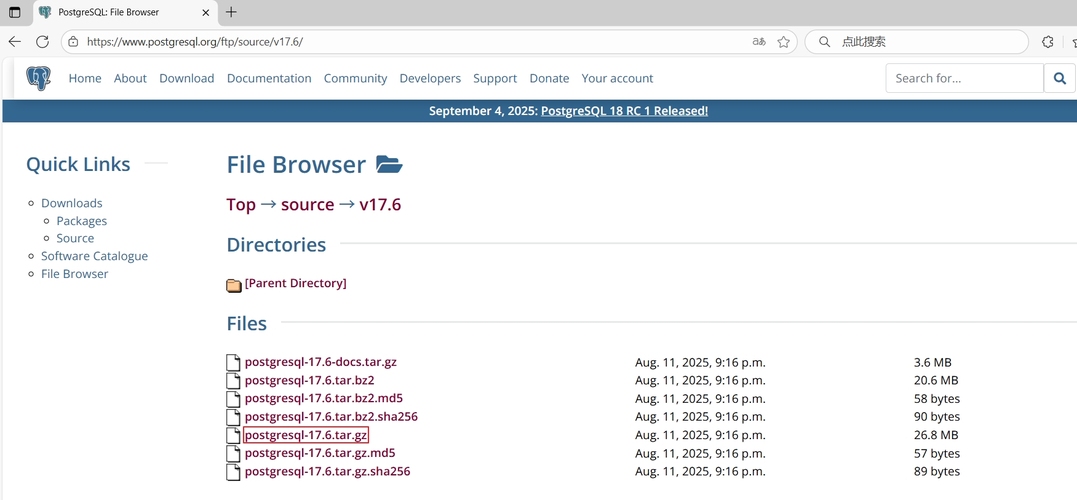Open a new browser tab
Image resolution: width=1077 pixels, height=500 pixels.
231,12
